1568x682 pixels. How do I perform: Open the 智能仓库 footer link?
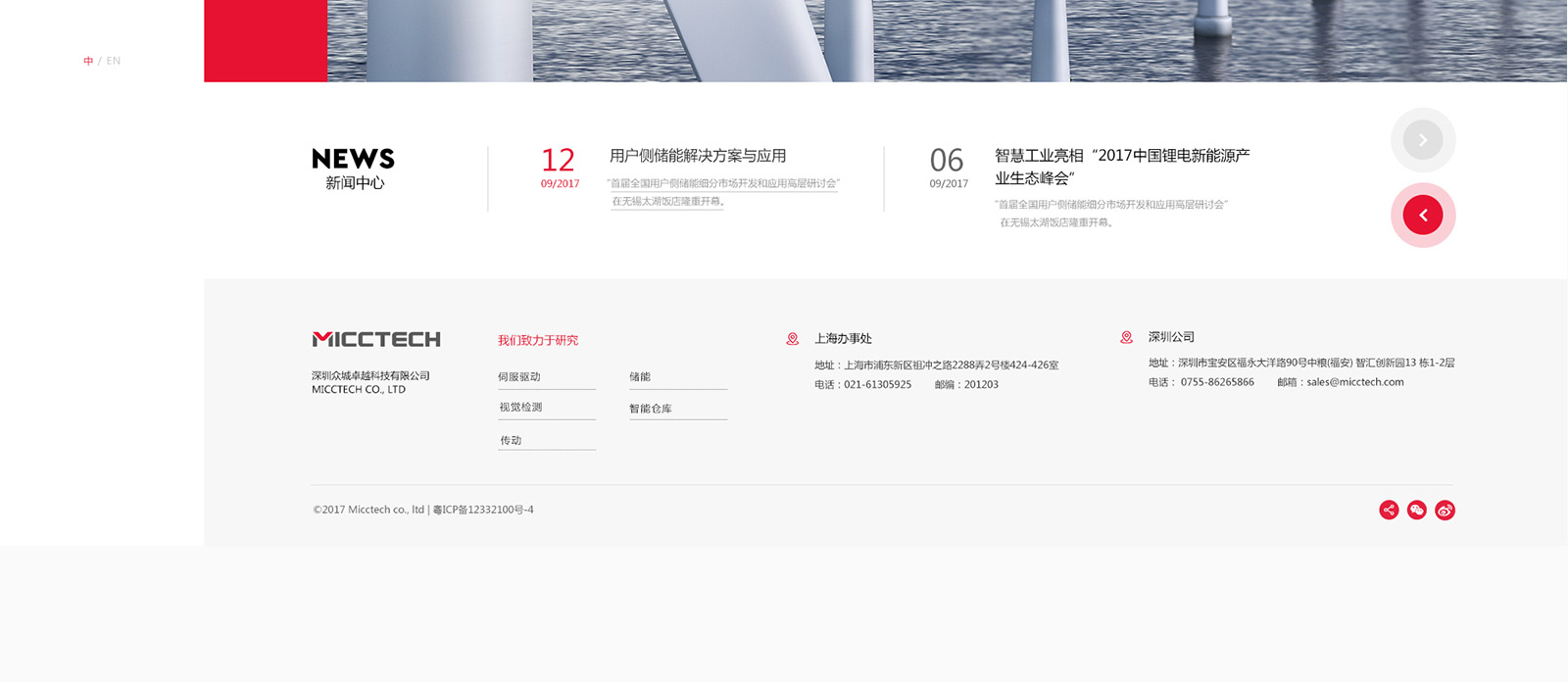(651, 409)
